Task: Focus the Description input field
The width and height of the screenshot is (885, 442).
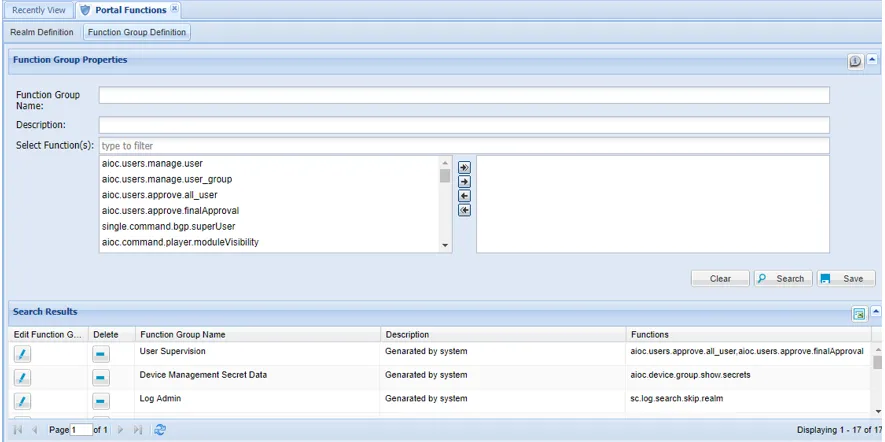Action: click(464, 125)
